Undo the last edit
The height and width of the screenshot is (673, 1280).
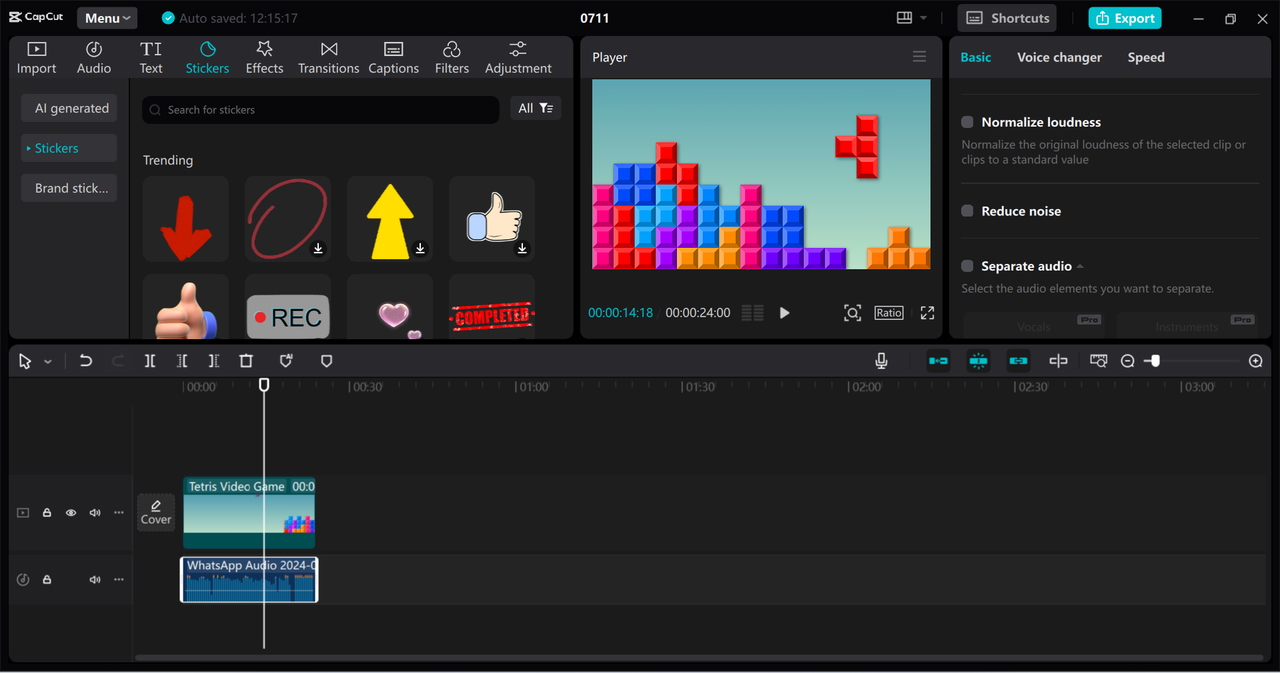coord(86,361)
